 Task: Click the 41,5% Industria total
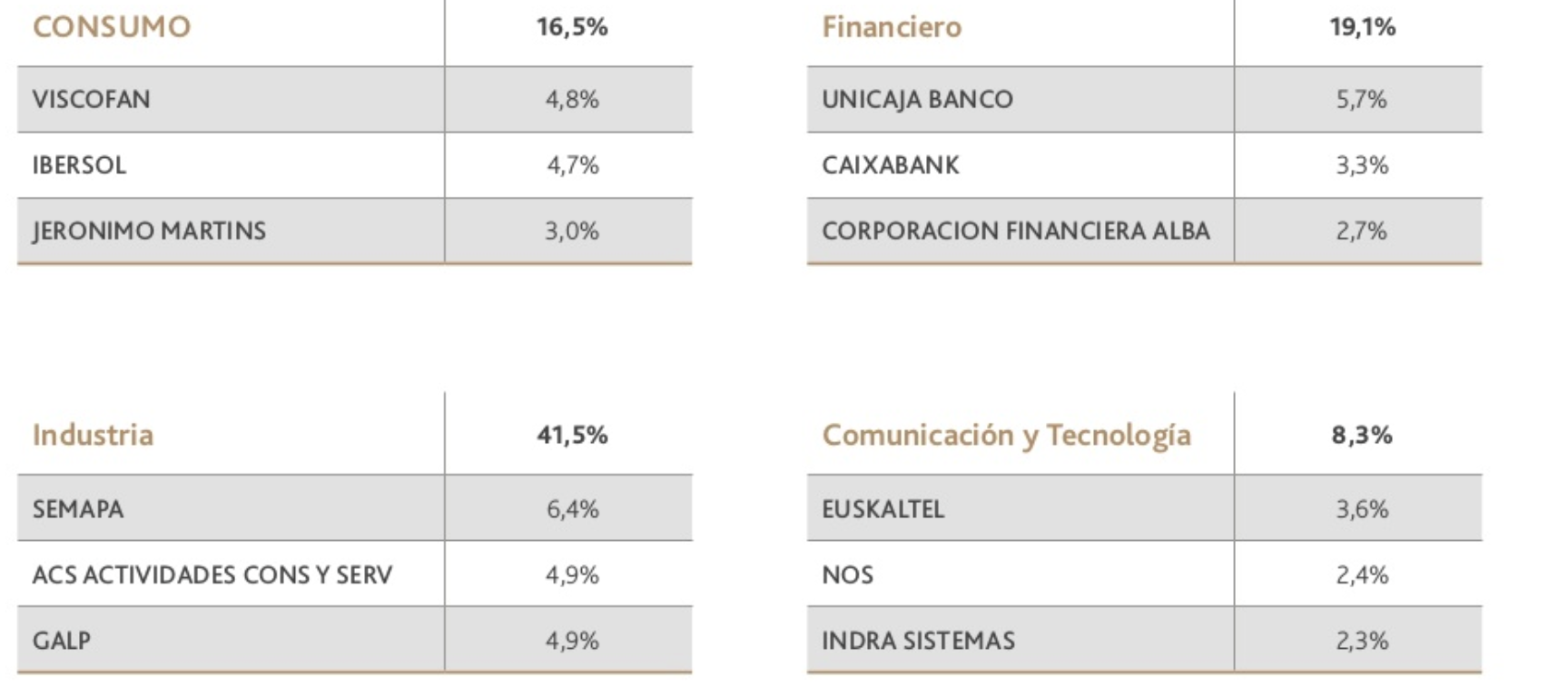(x=572, y=435)
